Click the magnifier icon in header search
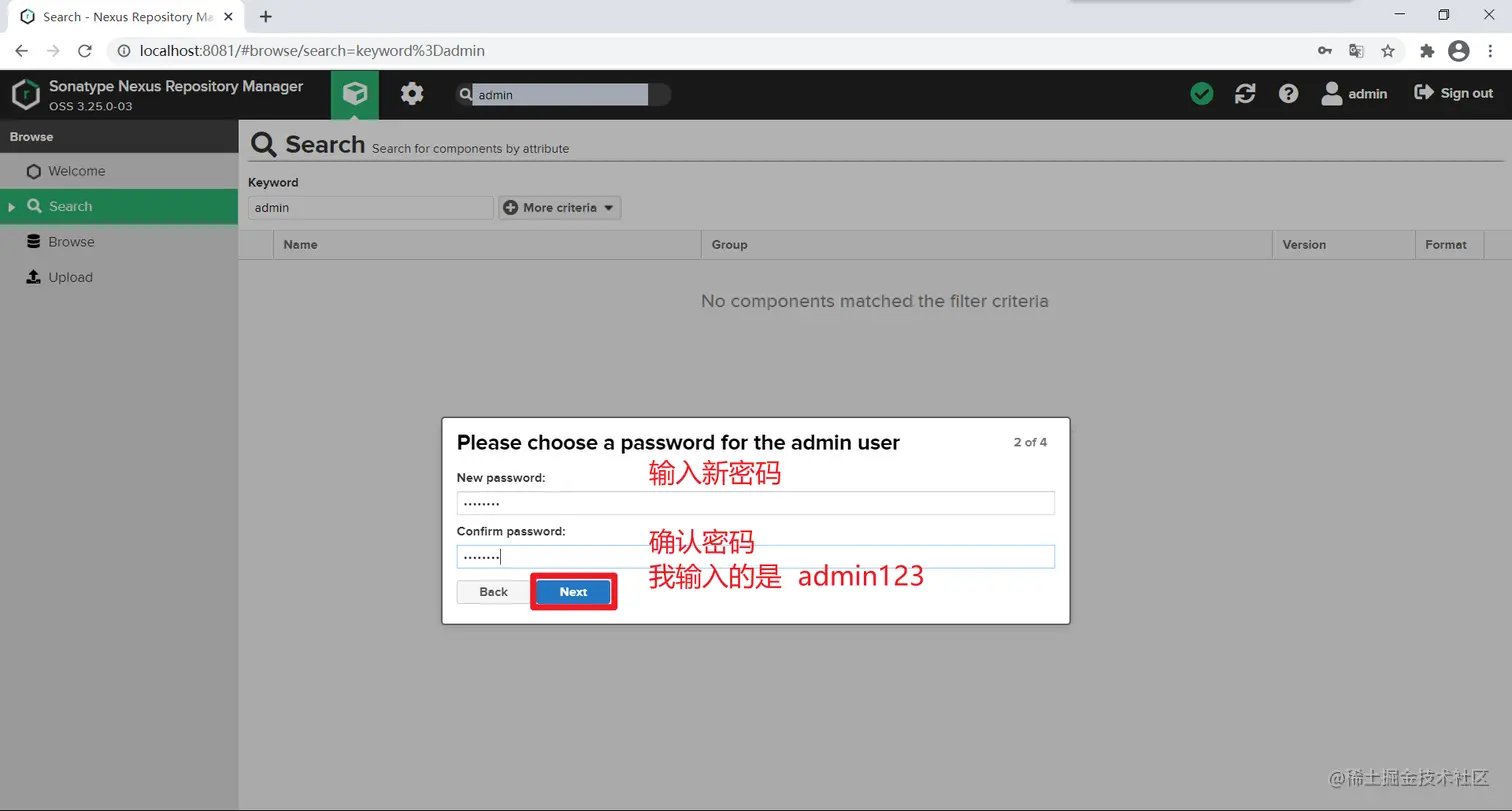1512x811 pixels. 465,95
